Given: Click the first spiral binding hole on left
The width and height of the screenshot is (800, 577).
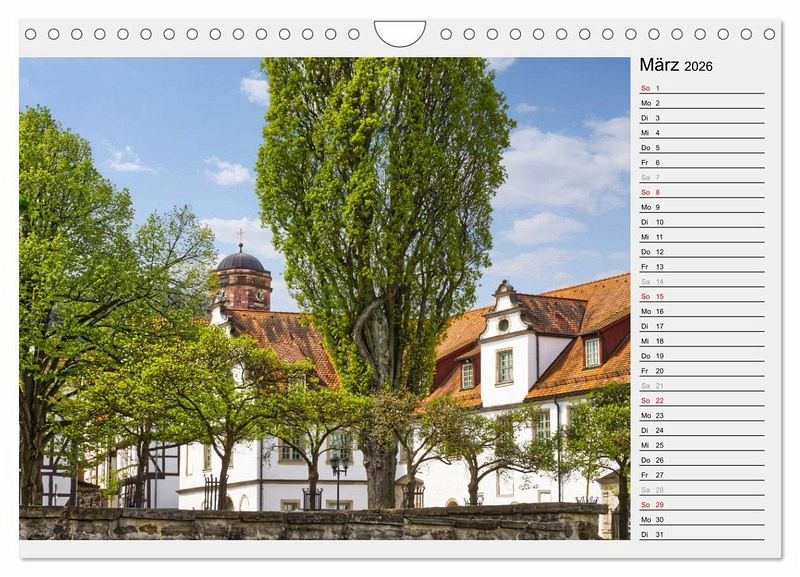Looking at the screenshot, I should [31, 34].
